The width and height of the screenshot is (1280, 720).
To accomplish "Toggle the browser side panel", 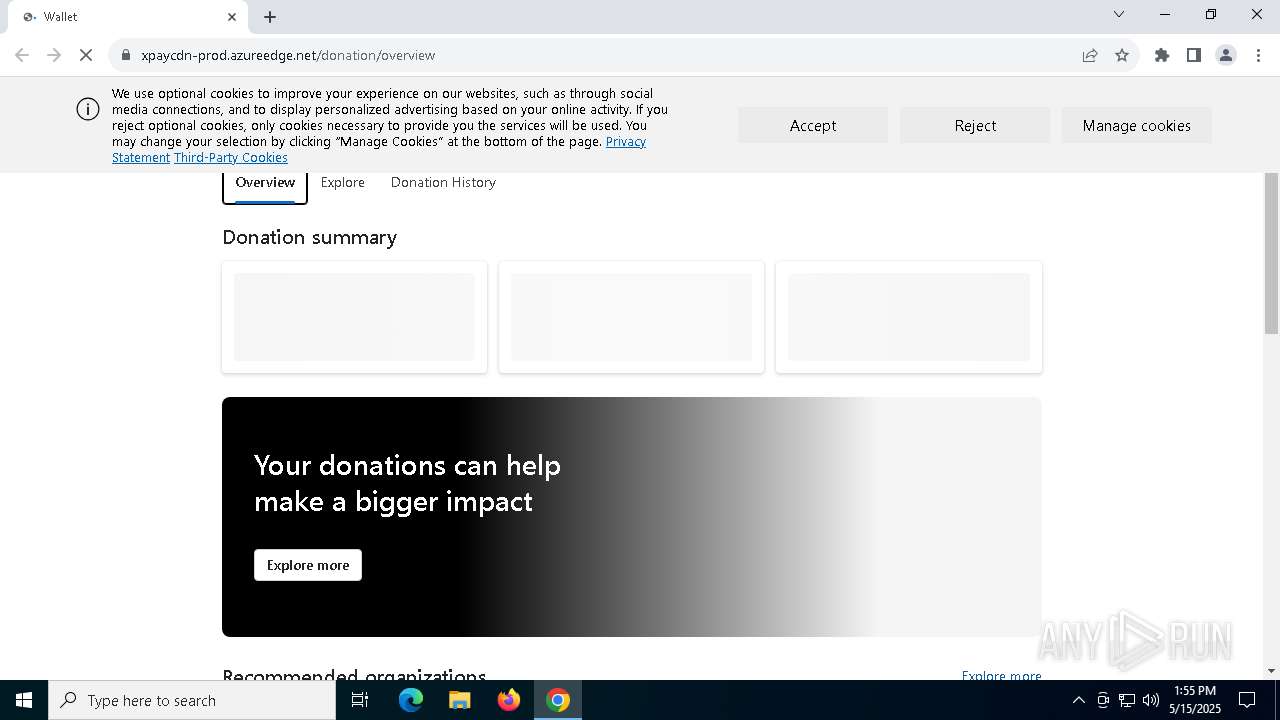I will coord(1194,55).
